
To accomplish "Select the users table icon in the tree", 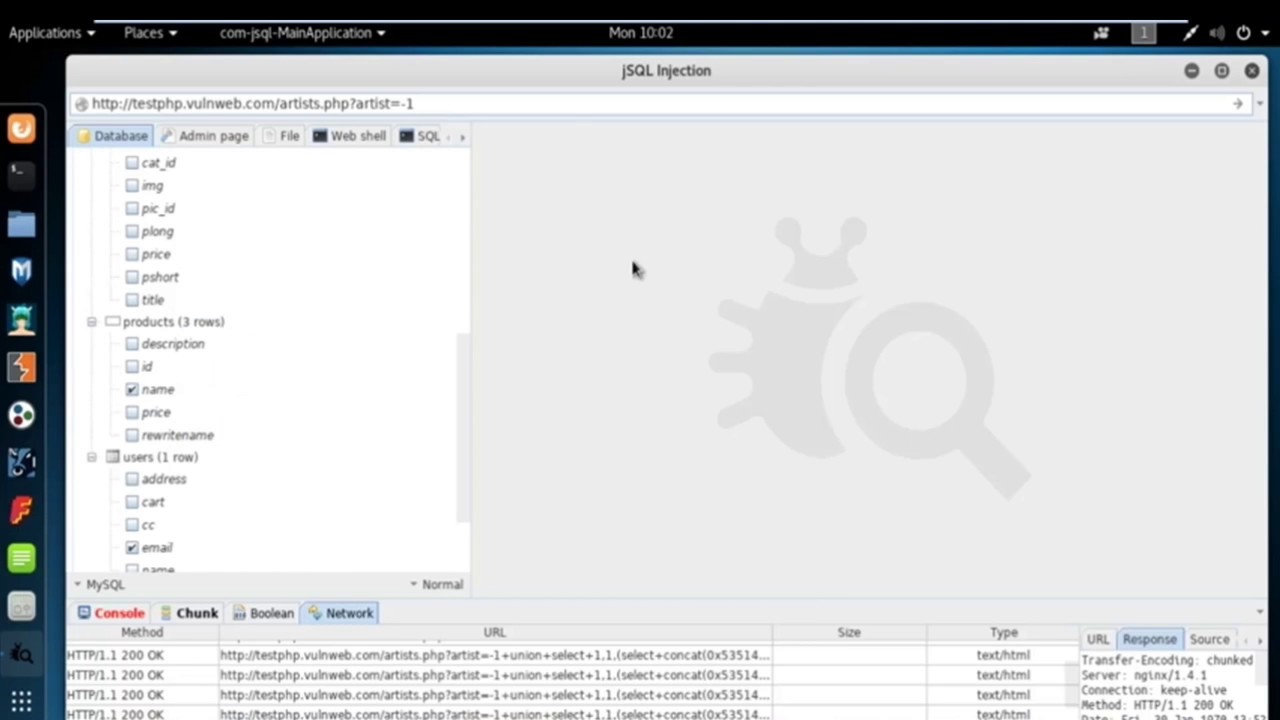I will (112, 457).
